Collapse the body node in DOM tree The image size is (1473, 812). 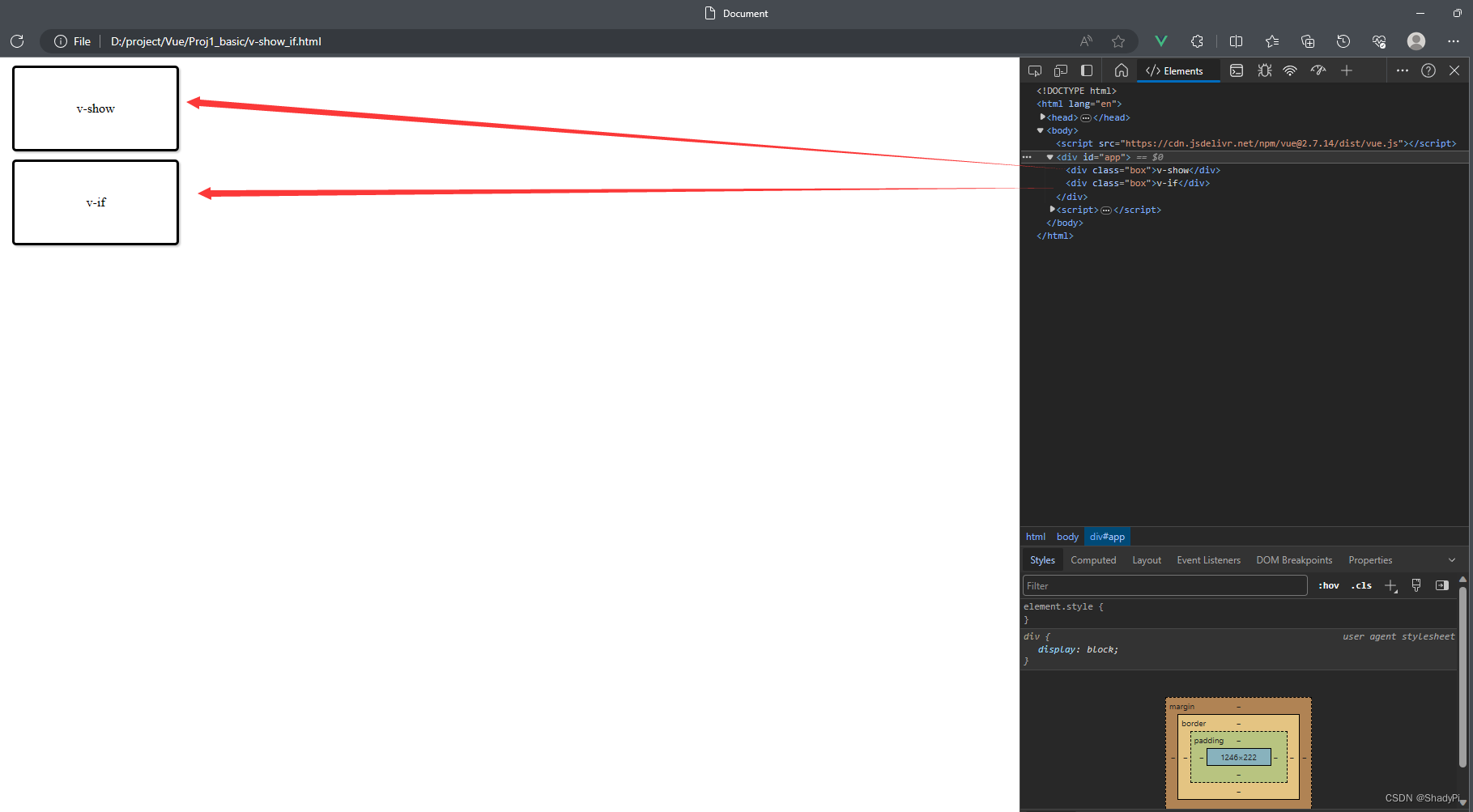click(x=1041, y=130)
